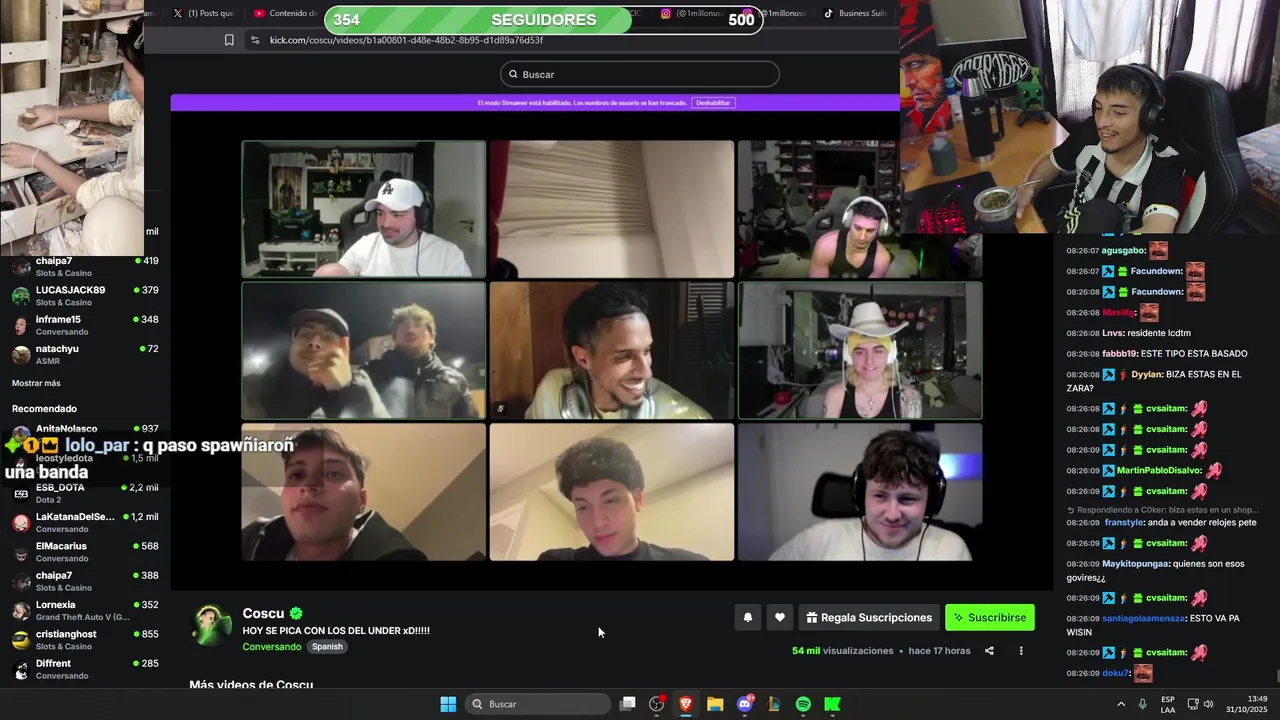Click the Lornexia avatar icon
The width and height of the screenshot is (1280, 720).
click(20, 611)
